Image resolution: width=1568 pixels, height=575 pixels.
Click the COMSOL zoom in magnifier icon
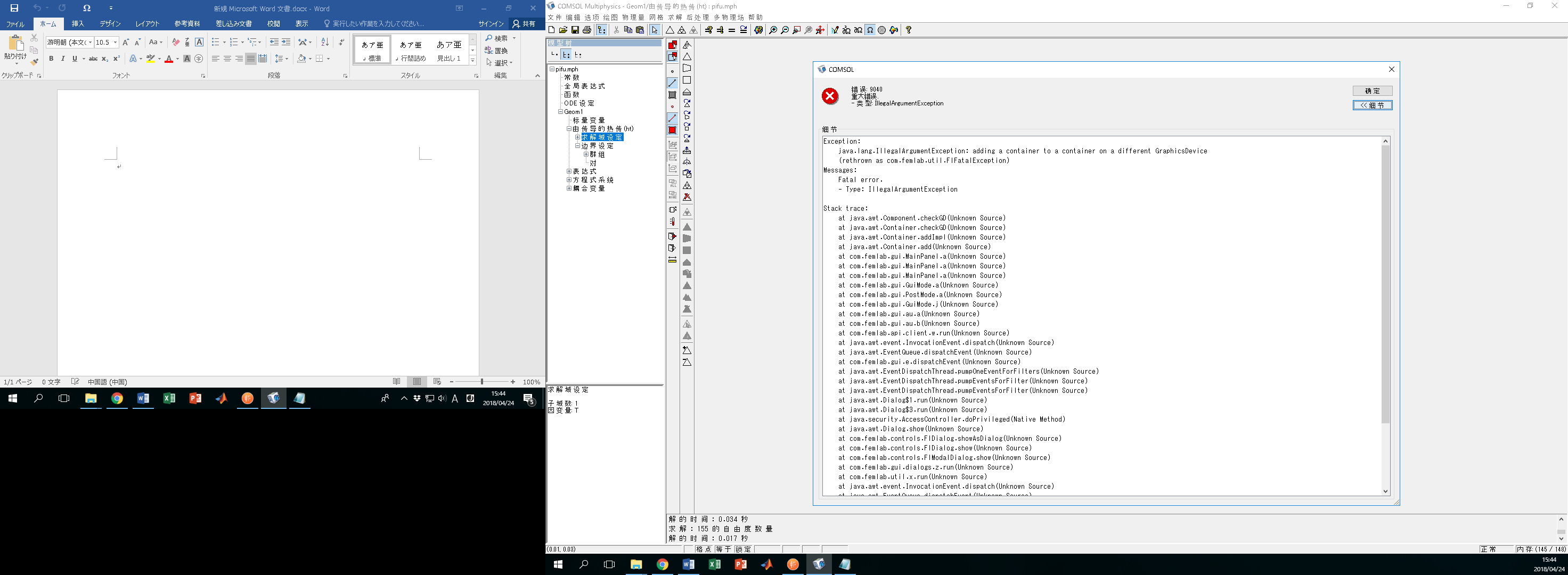773,30
